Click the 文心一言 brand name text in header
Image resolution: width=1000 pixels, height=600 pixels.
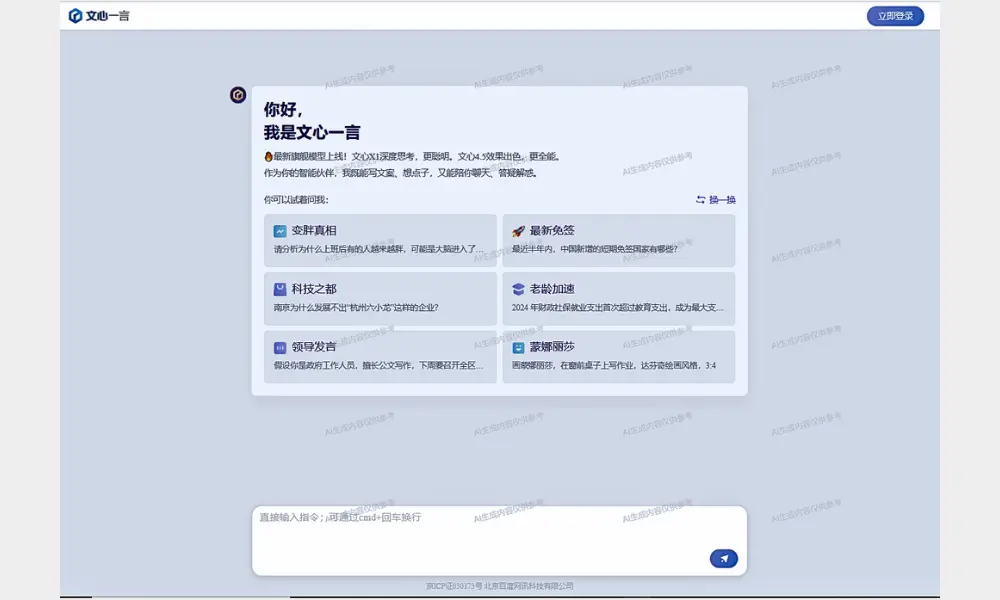point(107,16)
